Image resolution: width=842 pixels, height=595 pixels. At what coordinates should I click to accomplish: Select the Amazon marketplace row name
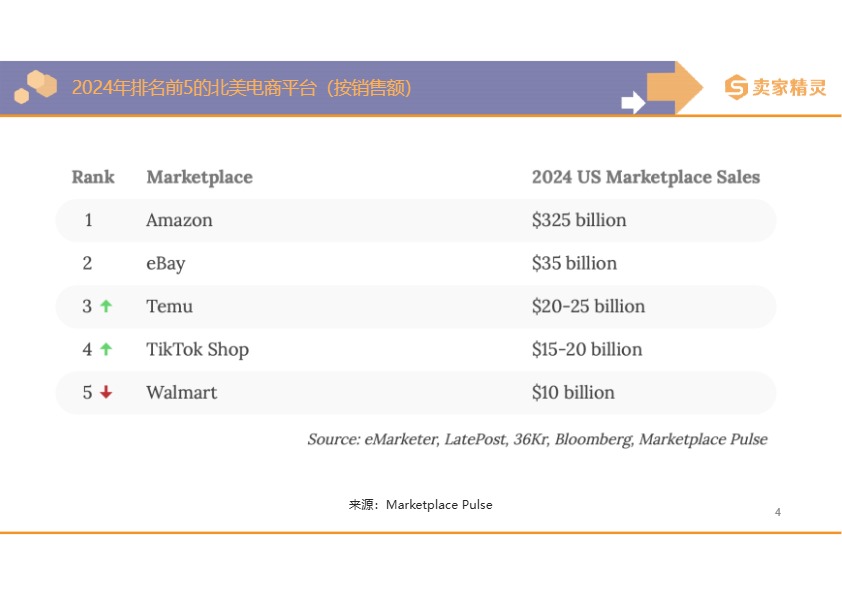point(179,220)
